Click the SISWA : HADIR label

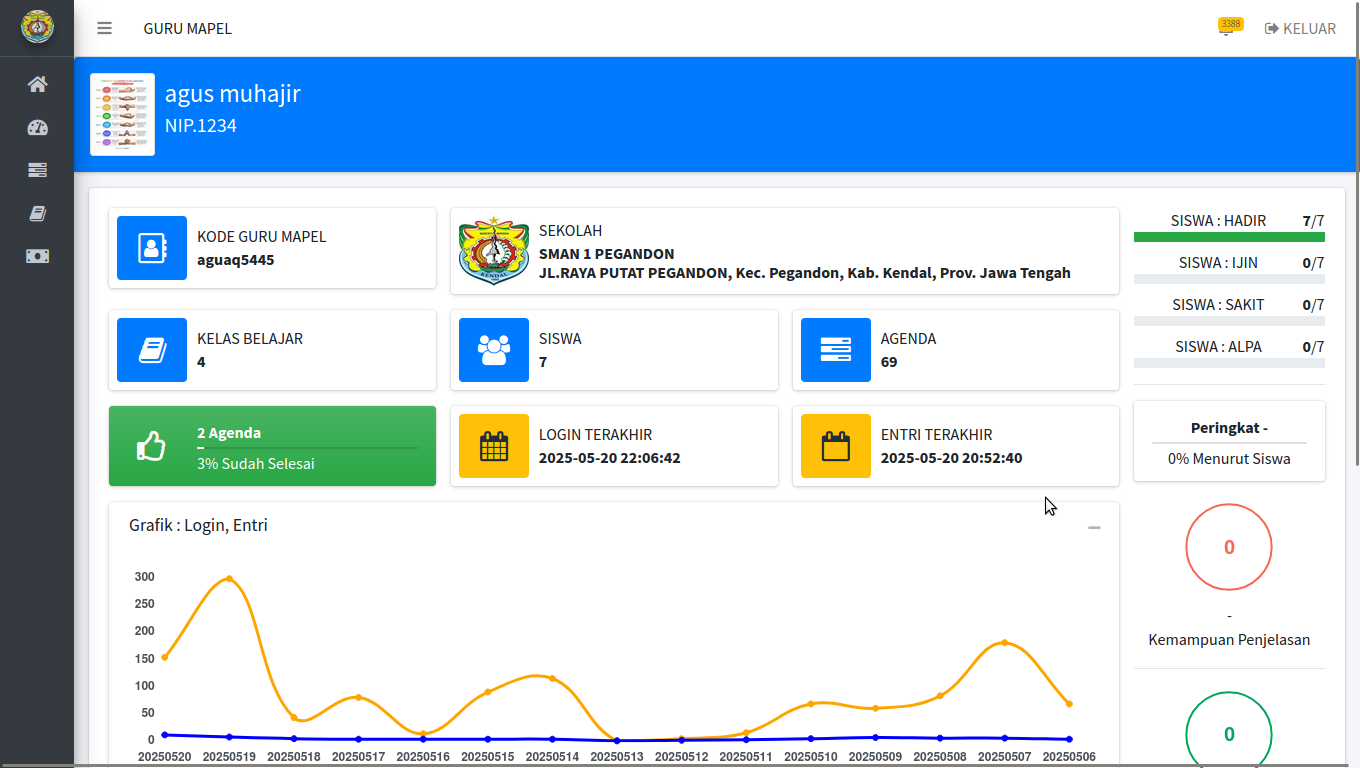(x=1218, y=221)
